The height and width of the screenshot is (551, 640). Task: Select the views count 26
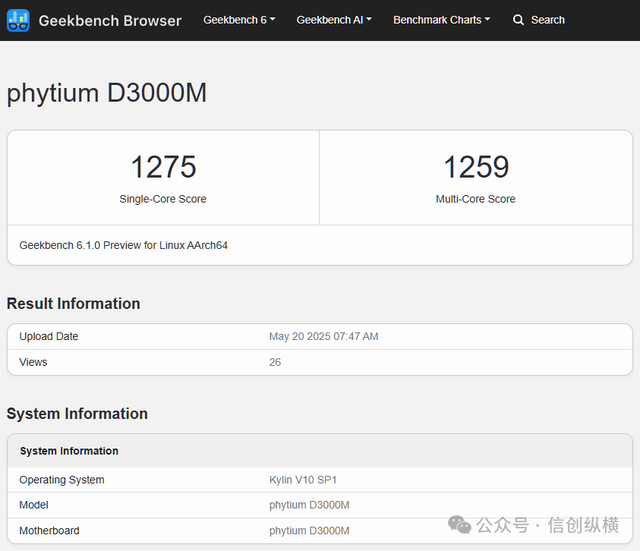click(275, 362)
